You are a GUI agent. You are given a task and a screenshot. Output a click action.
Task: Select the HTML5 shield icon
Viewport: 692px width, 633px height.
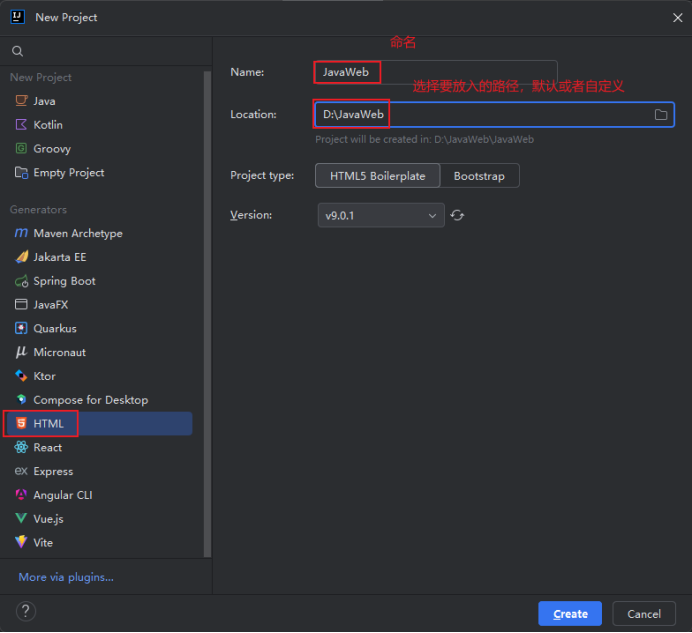pyautogui.click(x=21, y=423)
